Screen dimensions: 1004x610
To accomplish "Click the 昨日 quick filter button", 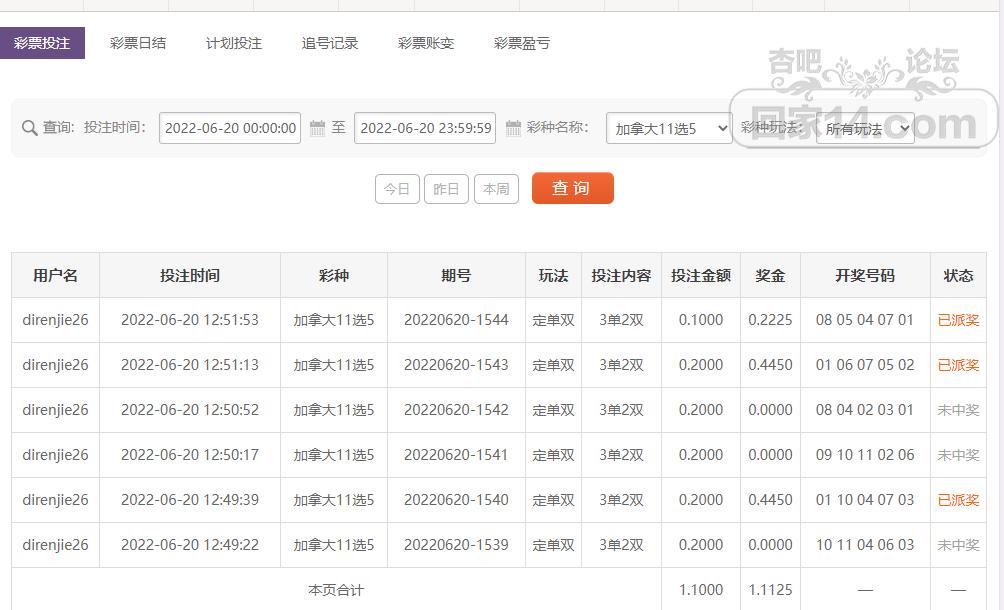I will (x=446, y=189).
